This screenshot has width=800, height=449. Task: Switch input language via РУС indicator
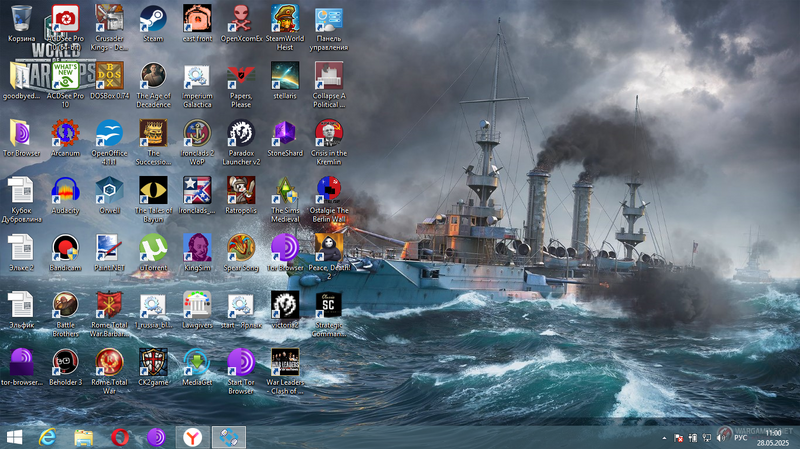[x=740, y=438]
